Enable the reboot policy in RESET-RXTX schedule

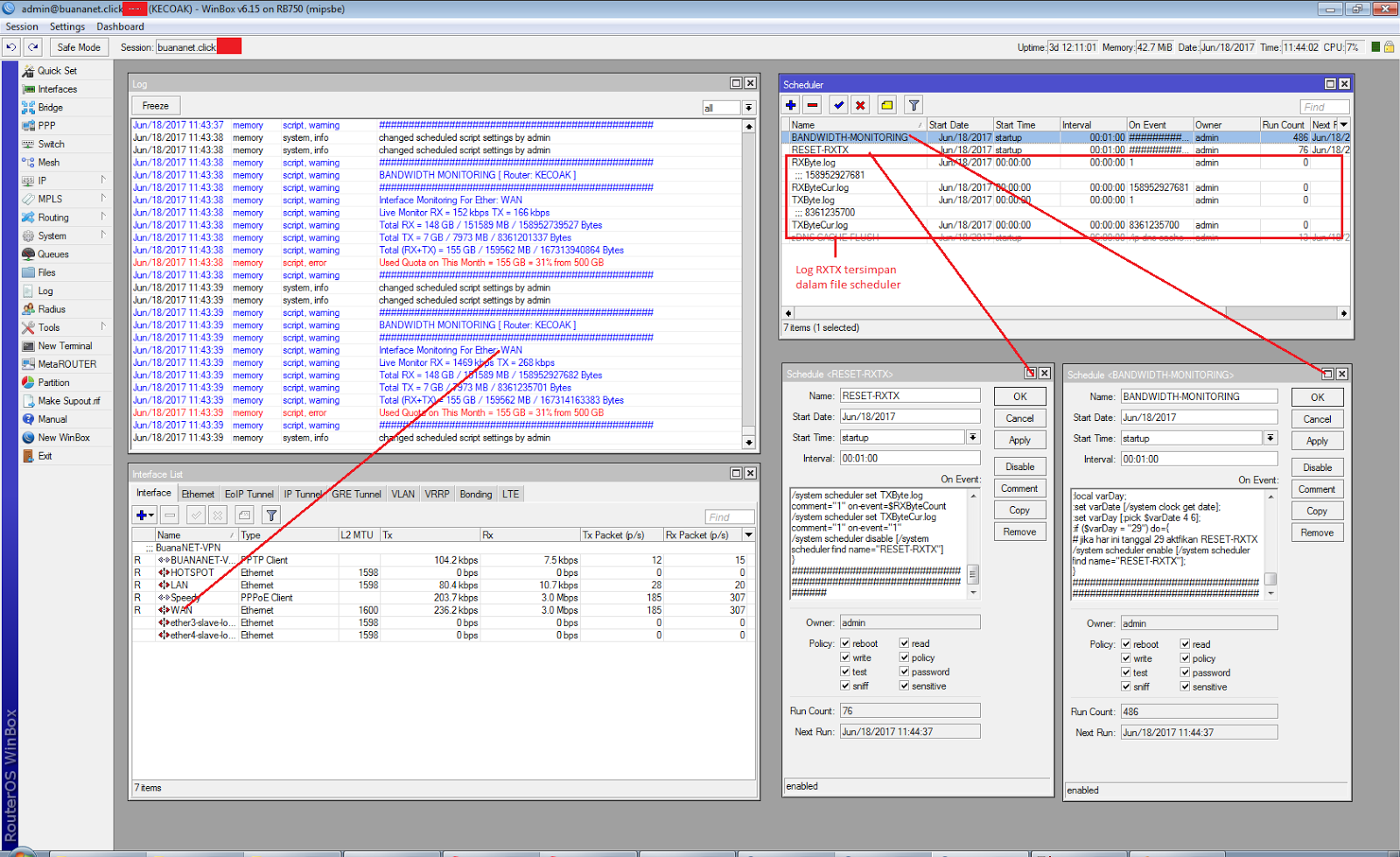pos(845,643)
